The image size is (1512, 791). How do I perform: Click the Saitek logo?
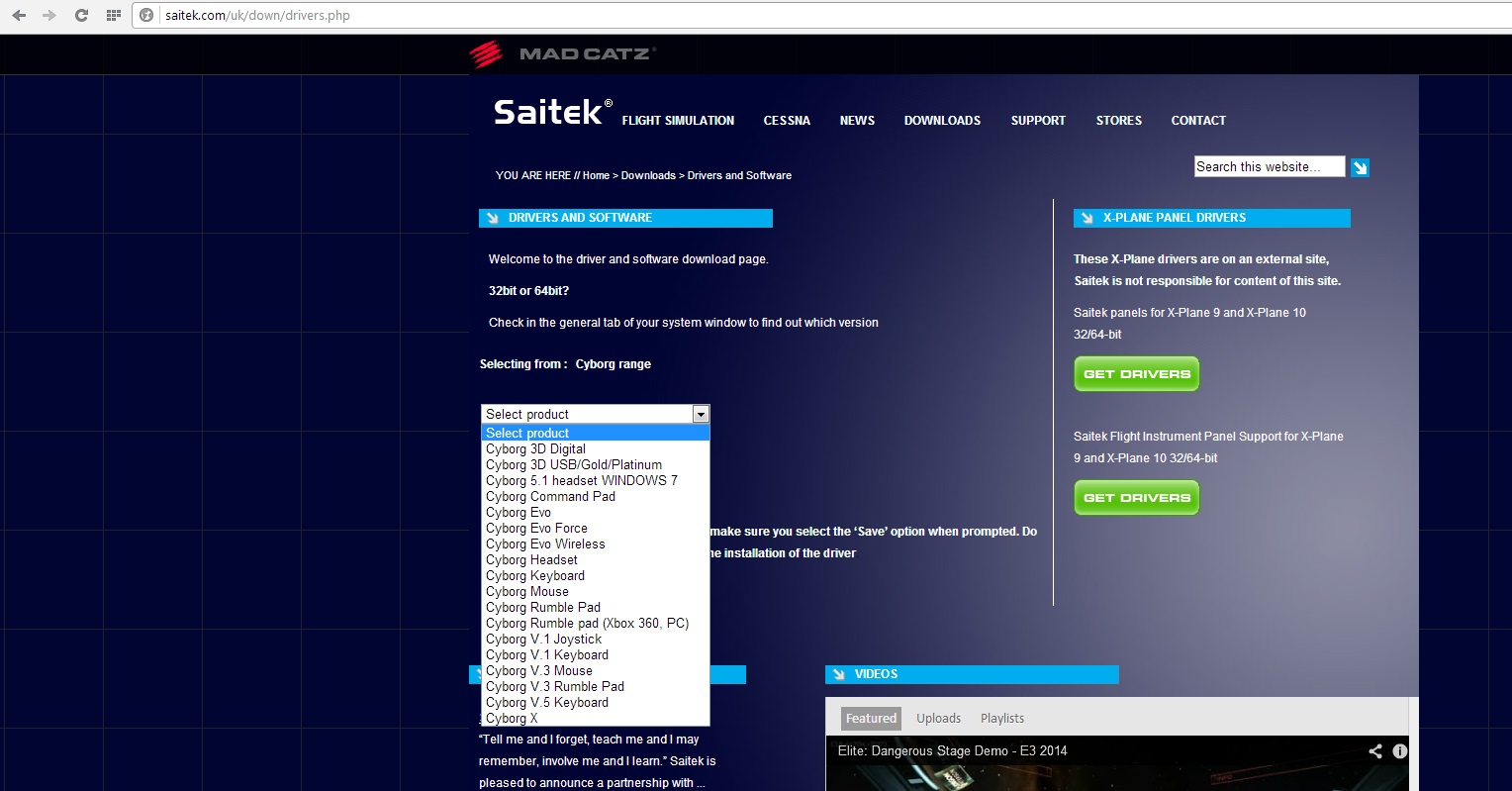click(553, 112)
